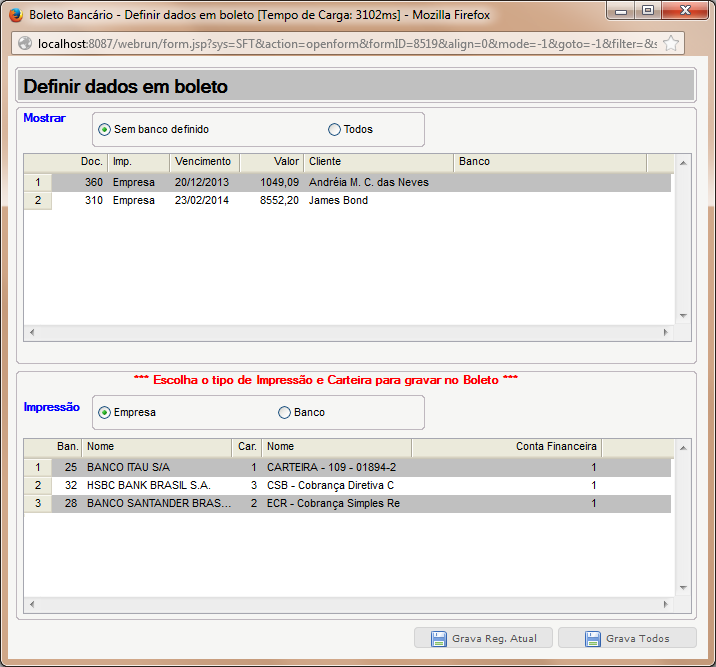Select the James Bond document row
This screenshot has height=667, width=716.
pos(347,200)
